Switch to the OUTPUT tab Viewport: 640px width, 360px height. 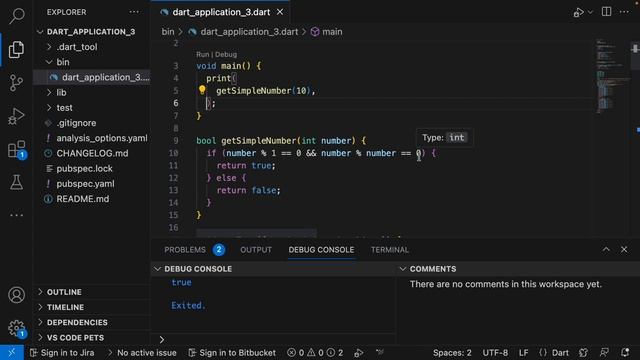click(x=256, y=250)
